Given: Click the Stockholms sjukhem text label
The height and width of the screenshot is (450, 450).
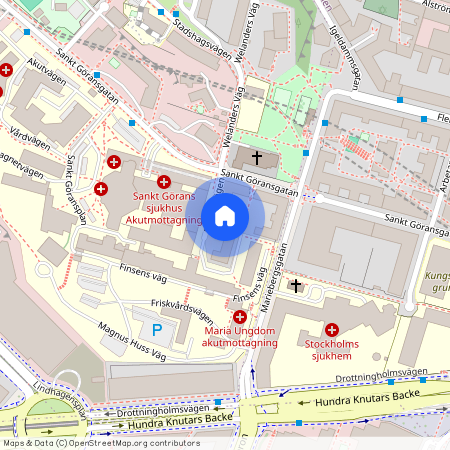Looking at the screenshot, I should (332, 350).
